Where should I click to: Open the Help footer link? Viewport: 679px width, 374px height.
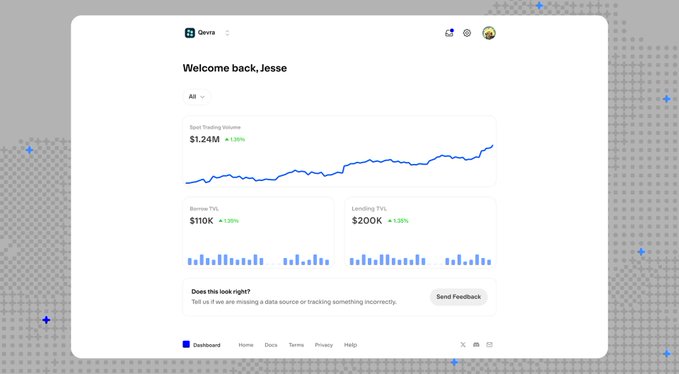pos(350,345)
